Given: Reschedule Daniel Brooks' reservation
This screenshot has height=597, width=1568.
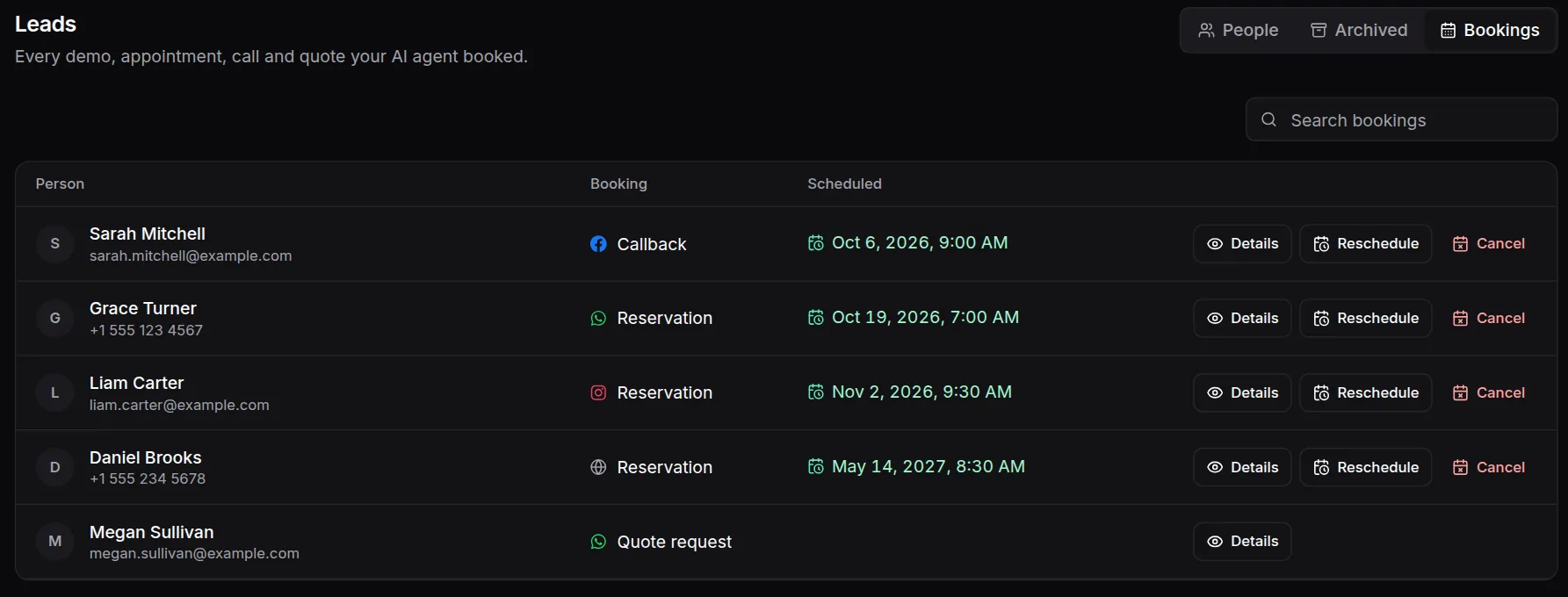Looking at the screenshot, I should point(1366,467).
